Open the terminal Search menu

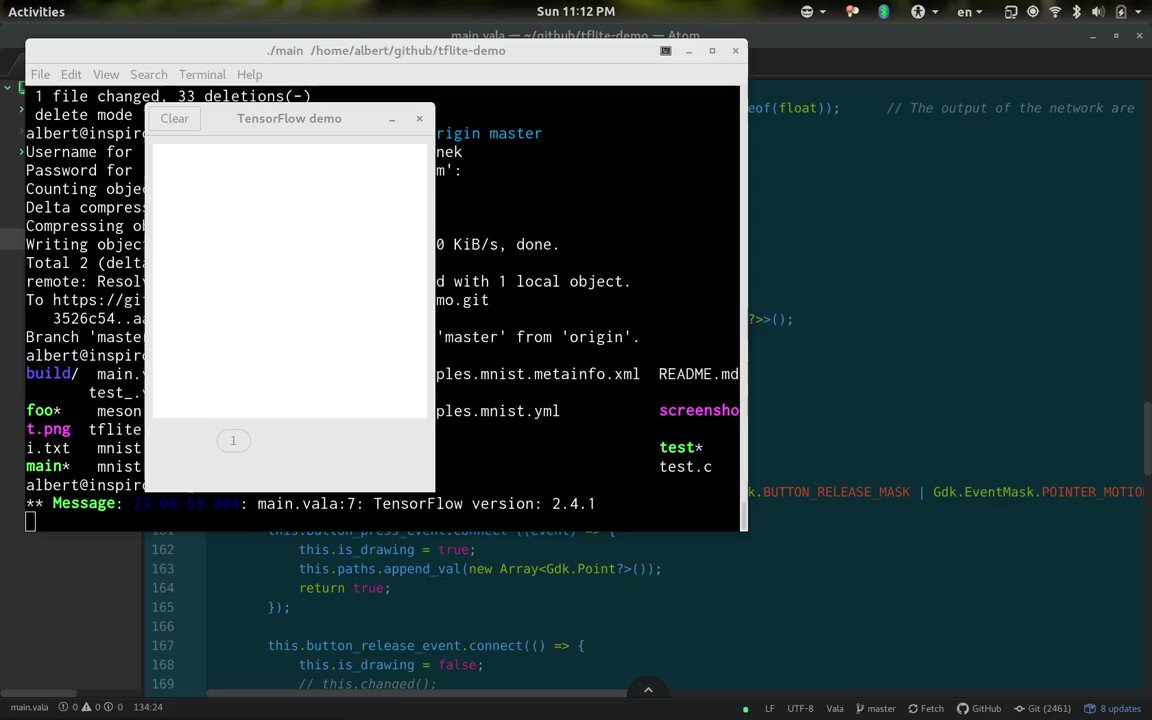coord(149,74)
